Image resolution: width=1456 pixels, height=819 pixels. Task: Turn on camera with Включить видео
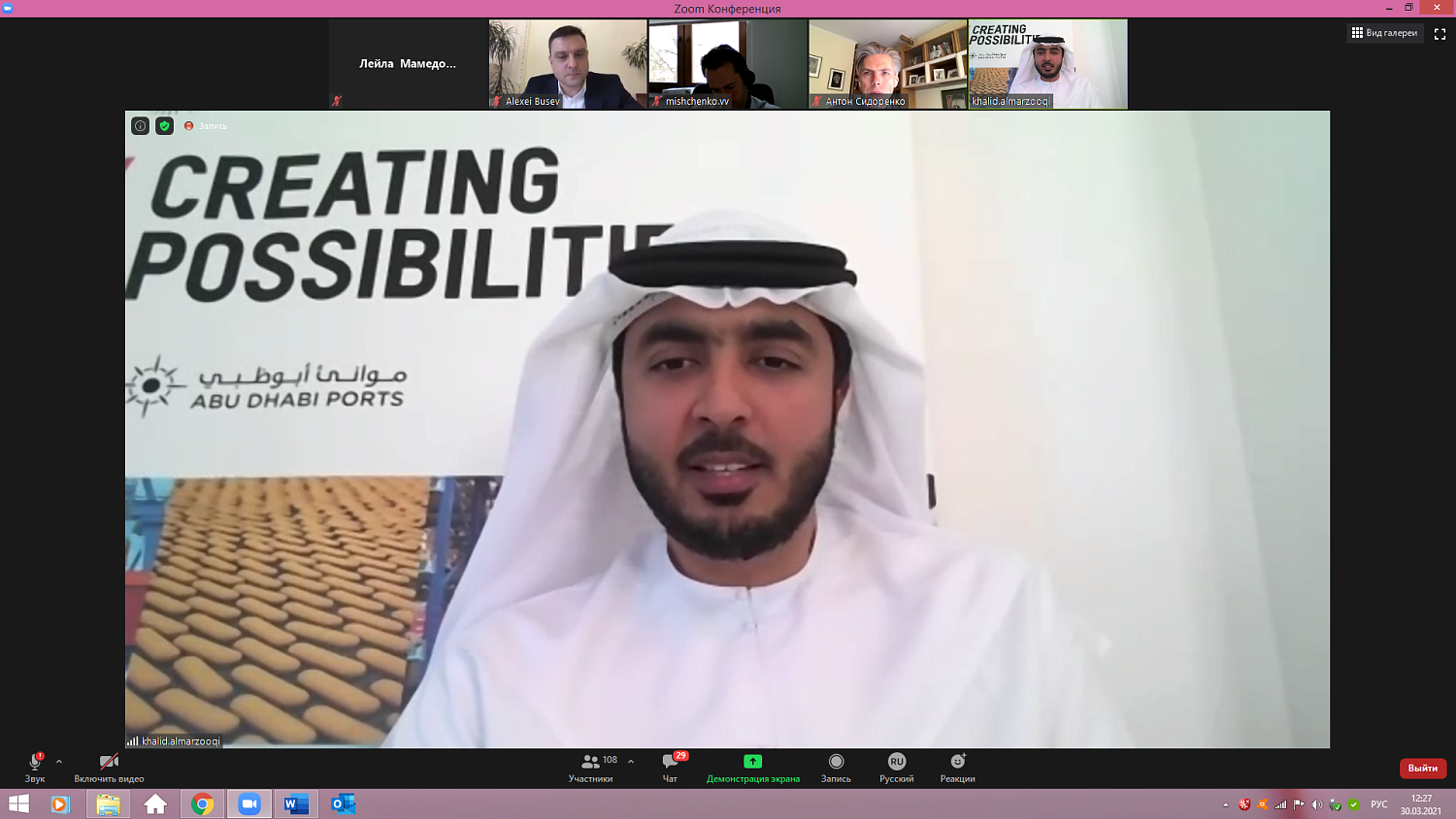coord(109,767)
